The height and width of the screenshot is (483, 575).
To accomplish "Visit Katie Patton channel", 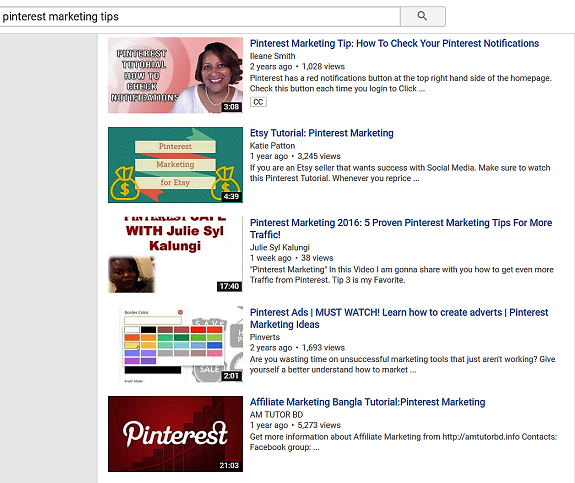I will click(272, 146).
